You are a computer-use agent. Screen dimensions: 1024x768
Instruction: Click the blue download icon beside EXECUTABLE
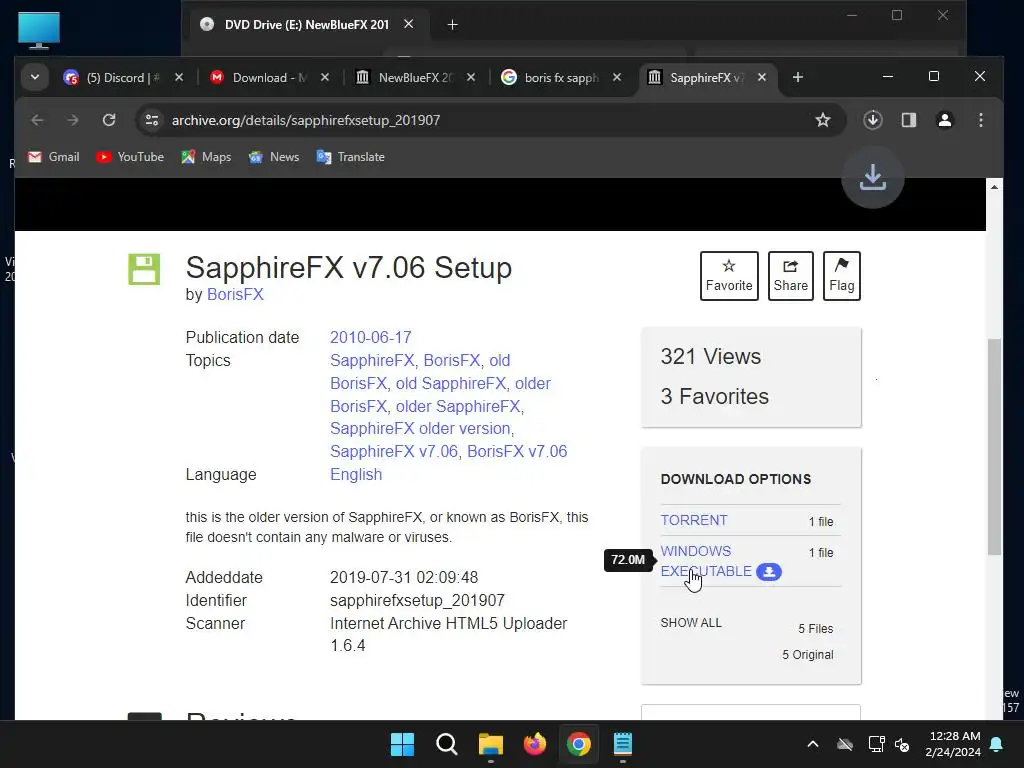tap(769, 572)
